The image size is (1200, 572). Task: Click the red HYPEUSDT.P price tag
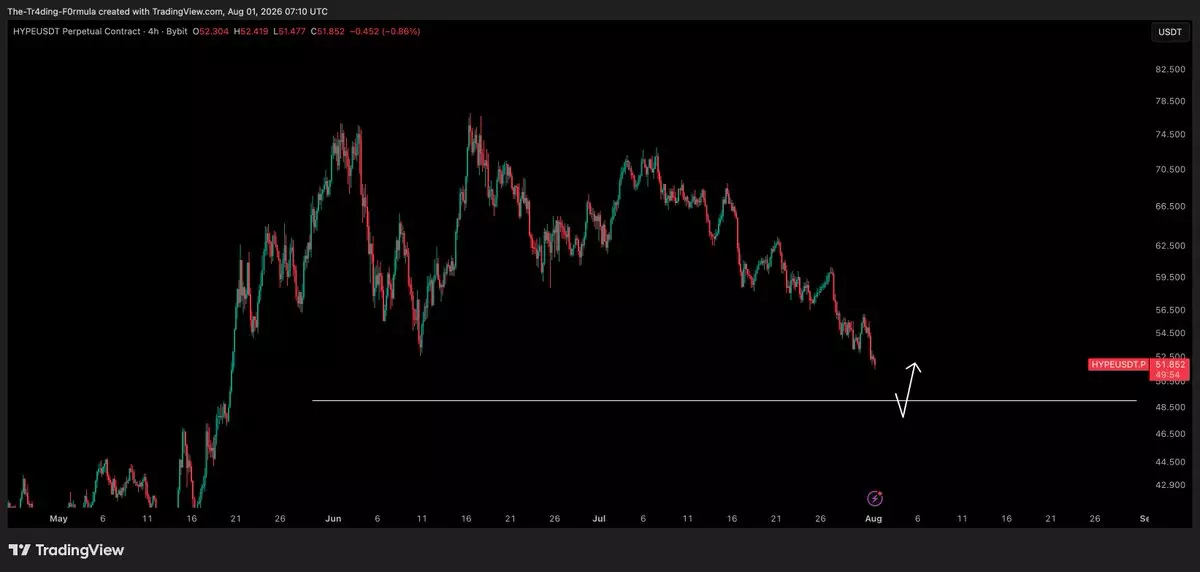[1118, 365]
